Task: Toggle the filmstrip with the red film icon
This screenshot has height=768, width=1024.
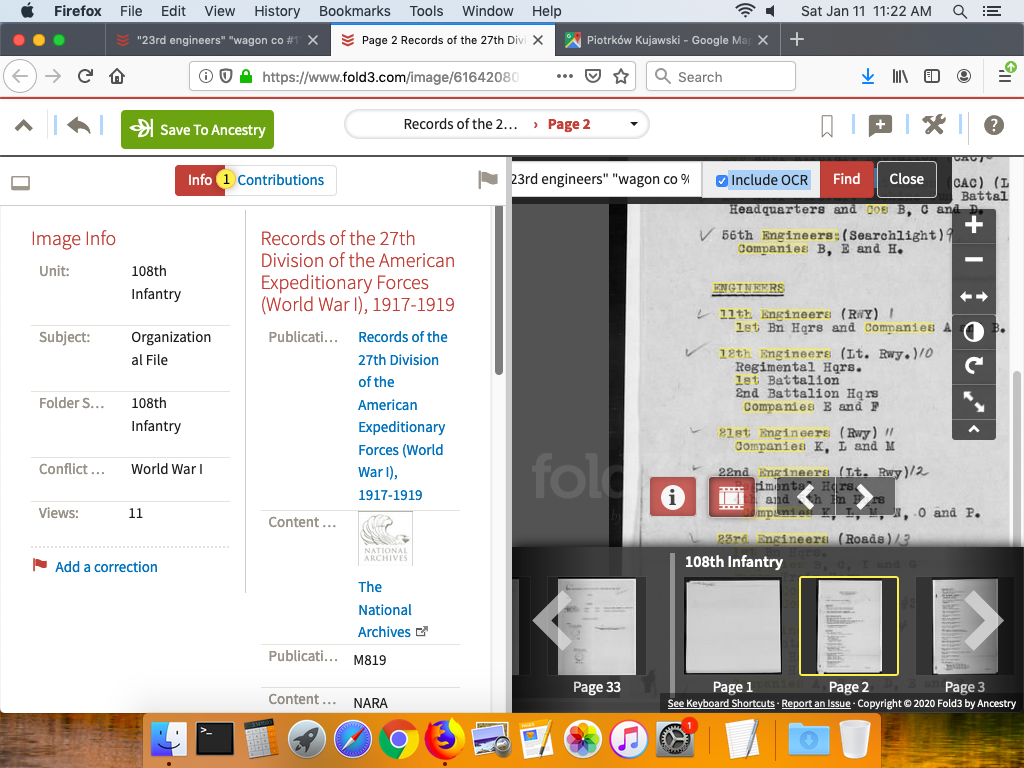Action: click(731, 497)
